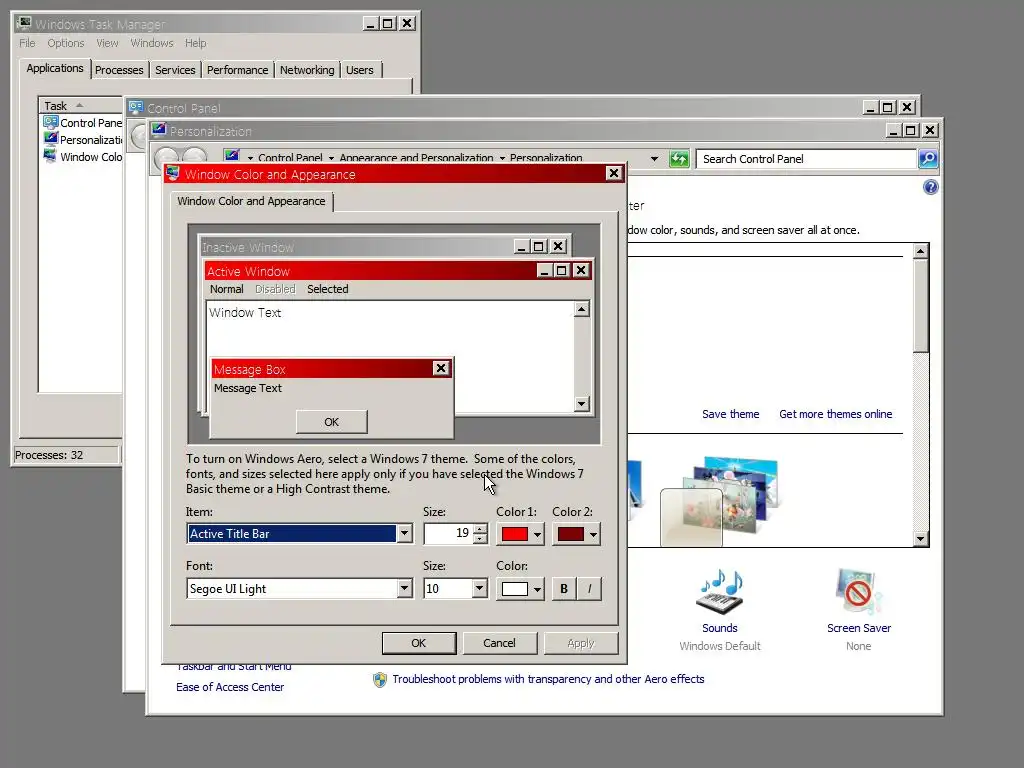1024x768 pixels.
Task: Increase item Size with the up spinner
Action: click(481, 529)
